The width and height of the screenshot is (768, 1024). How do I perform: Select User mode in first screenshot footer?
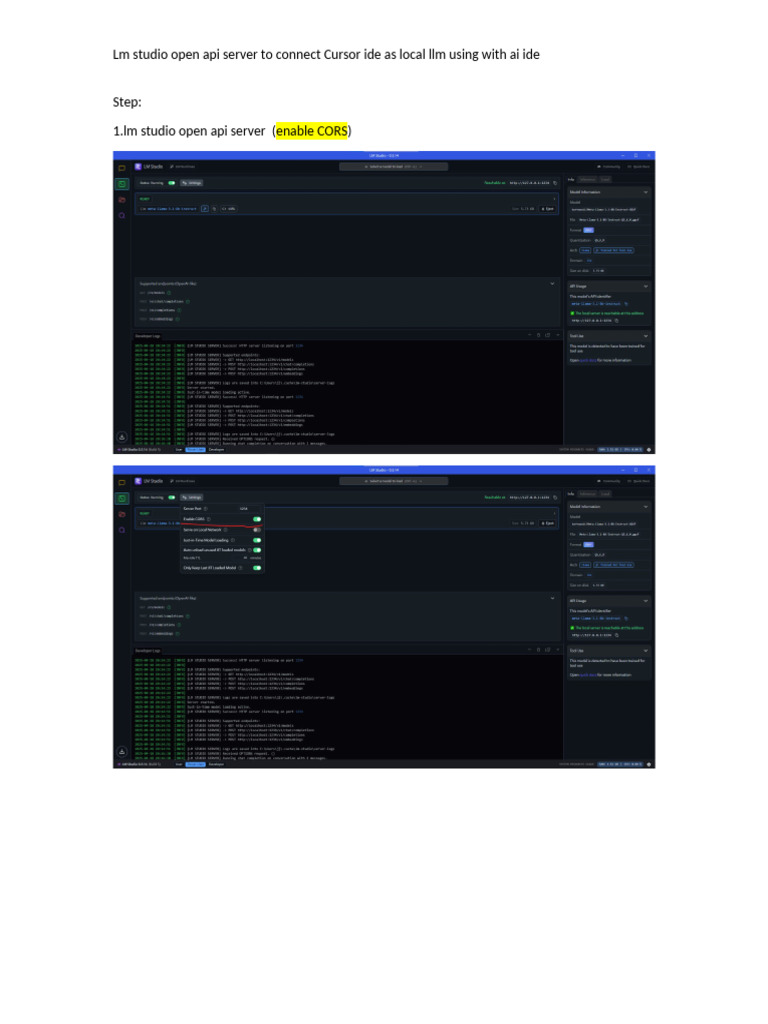(x=179, y=449)
